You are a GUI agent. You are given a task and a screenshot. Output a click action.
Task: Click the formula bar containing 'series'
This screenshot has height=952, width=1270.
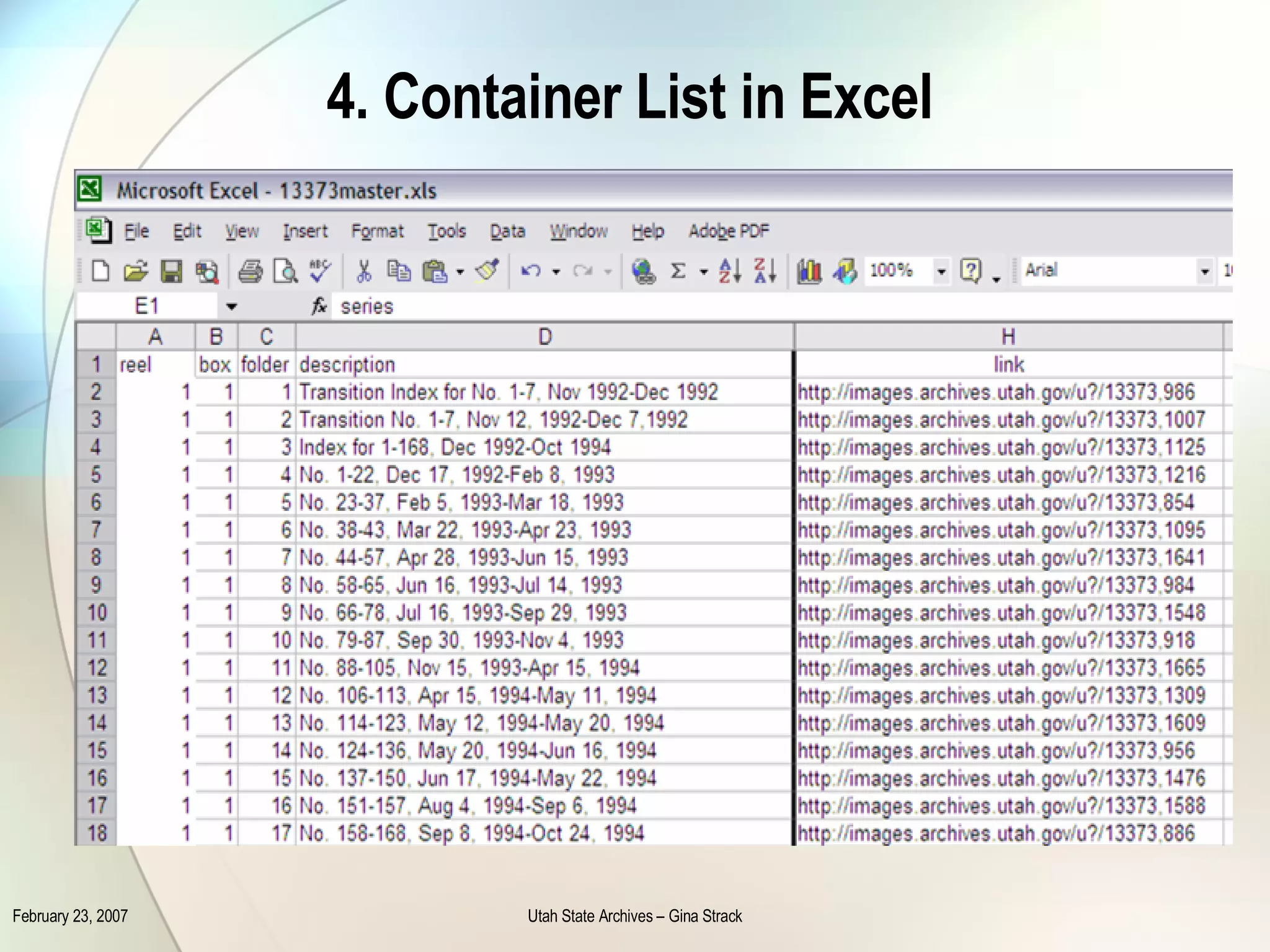point(781,306)
